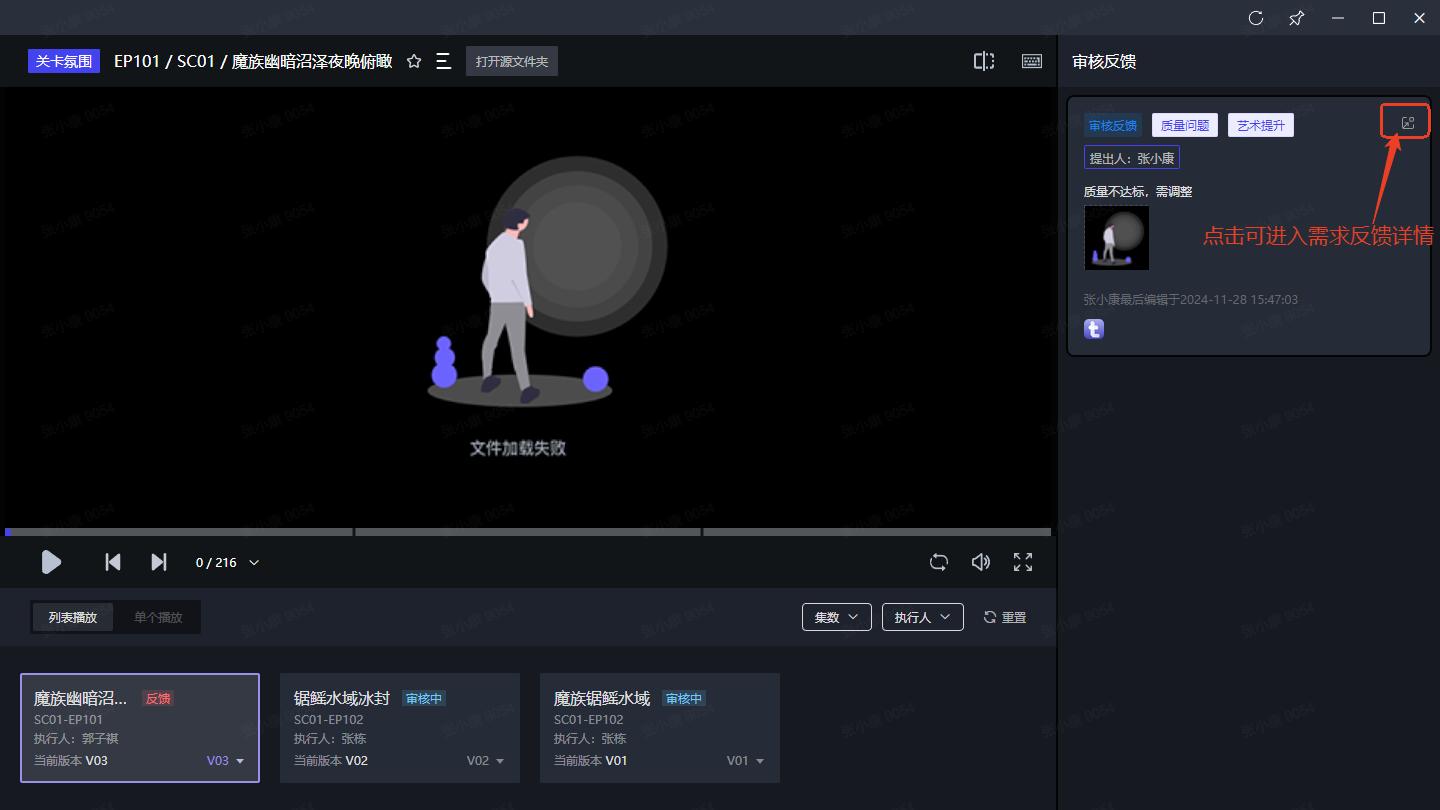Click the refresh icon in title bar
This screenshot has width=1440, height=810.
click(x=1256, y=18)
